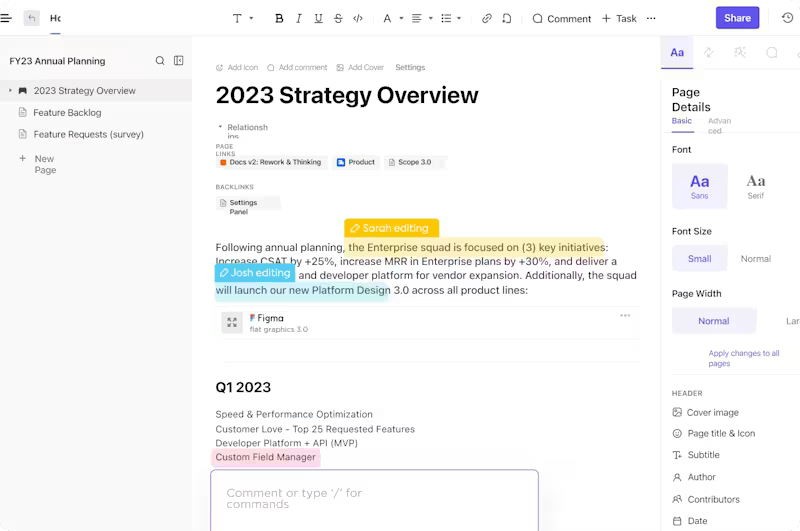Viewport: 800px width, 531px height.
Task: Open the text alignment dropdown
Action: pos(420,18)
